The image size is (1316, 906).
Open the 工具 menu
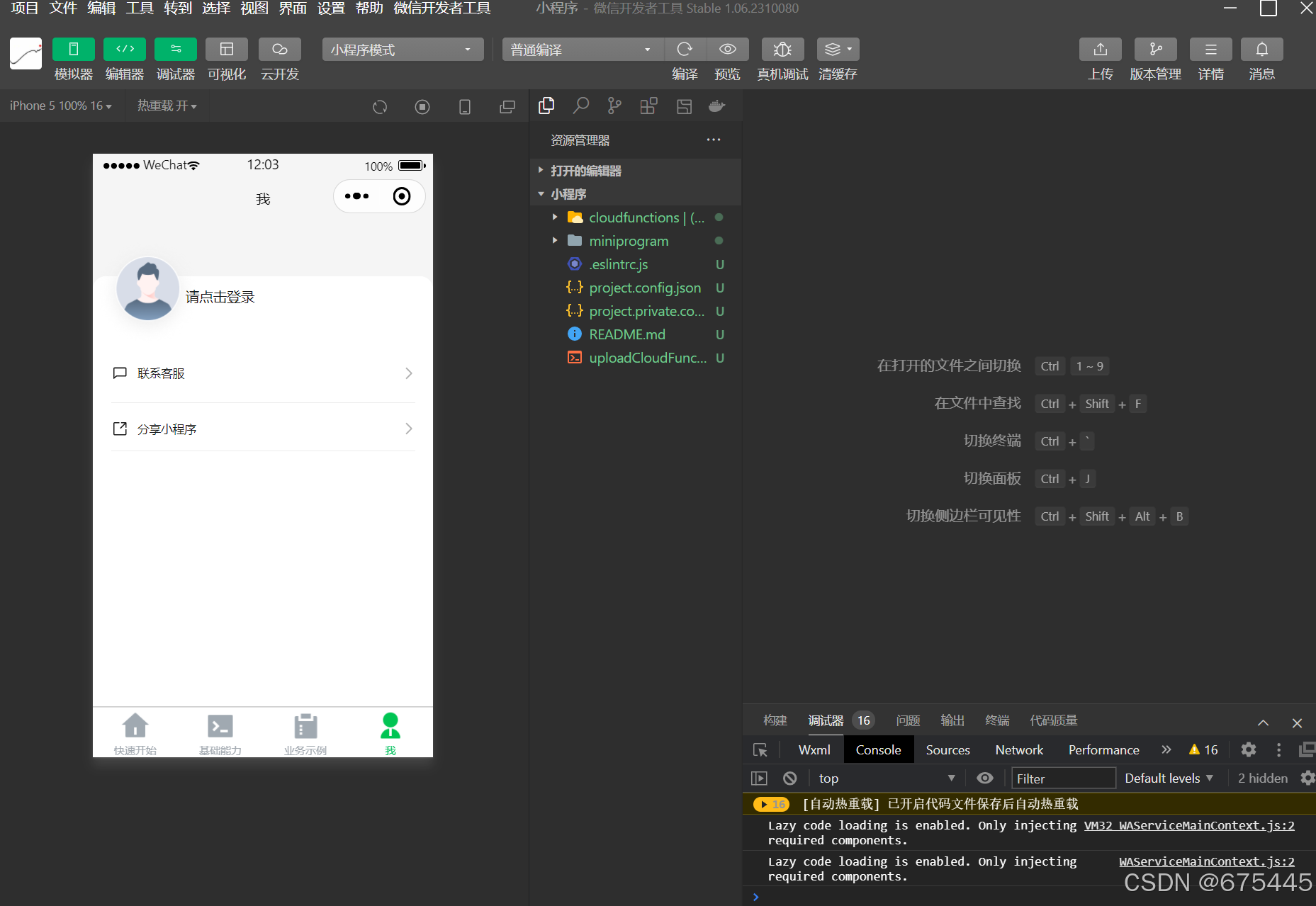(x=140, y=9)
